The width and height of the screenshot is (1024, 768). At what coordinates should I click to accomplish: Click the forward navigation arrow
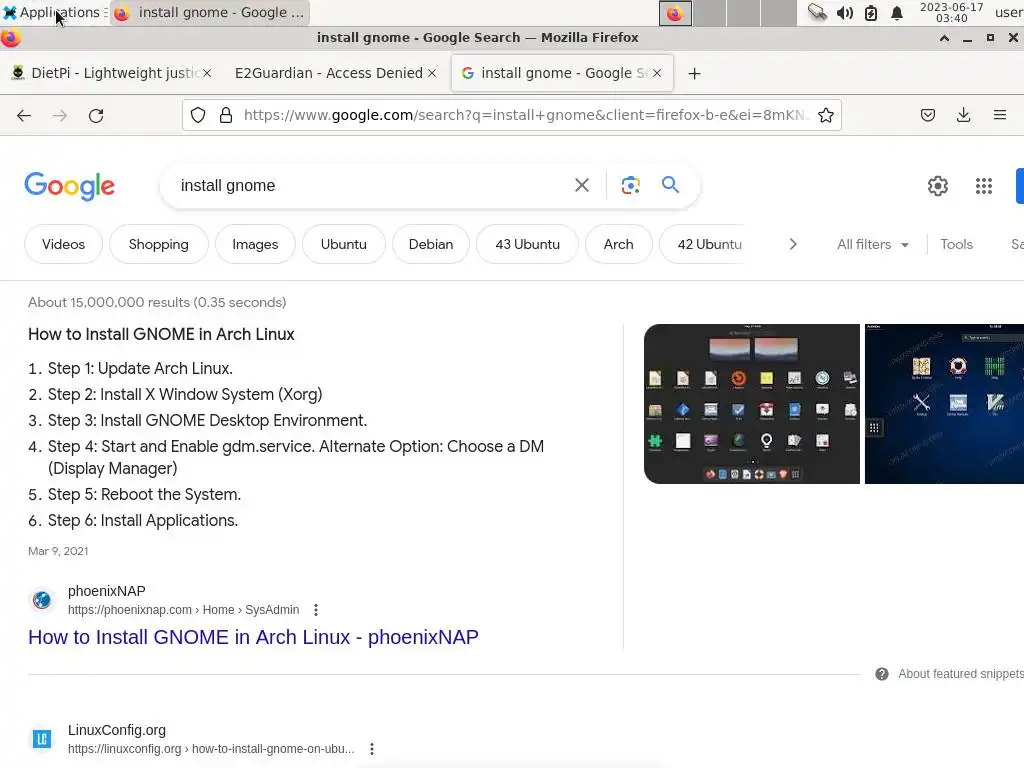point(60,116)
